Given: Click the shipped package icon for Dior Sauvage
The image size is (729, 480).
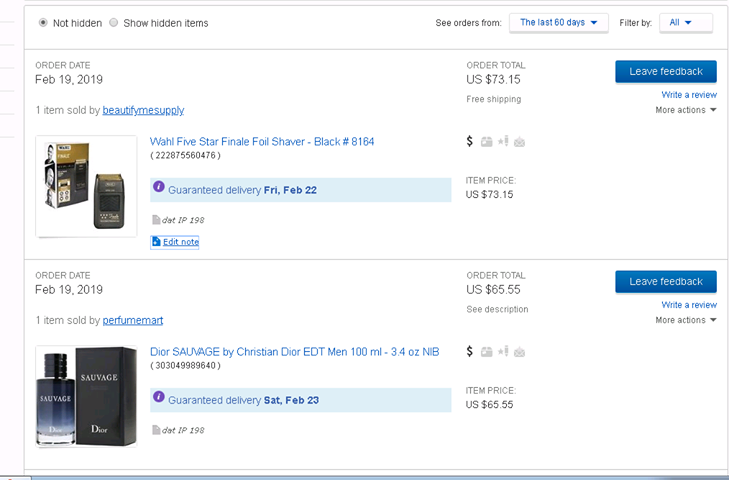Looking at the screenshot, I should 486,352.
